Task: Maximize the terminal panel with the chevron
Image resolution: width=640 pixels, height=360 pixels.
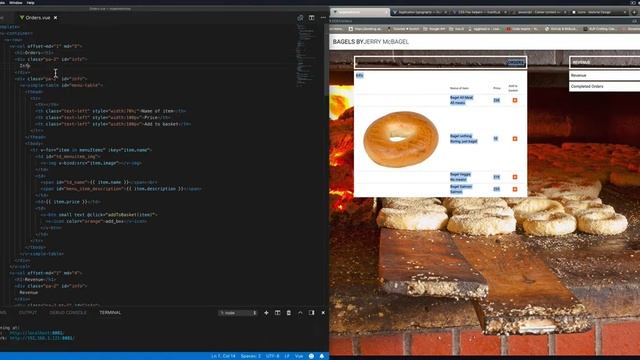Action: point(300,313)
